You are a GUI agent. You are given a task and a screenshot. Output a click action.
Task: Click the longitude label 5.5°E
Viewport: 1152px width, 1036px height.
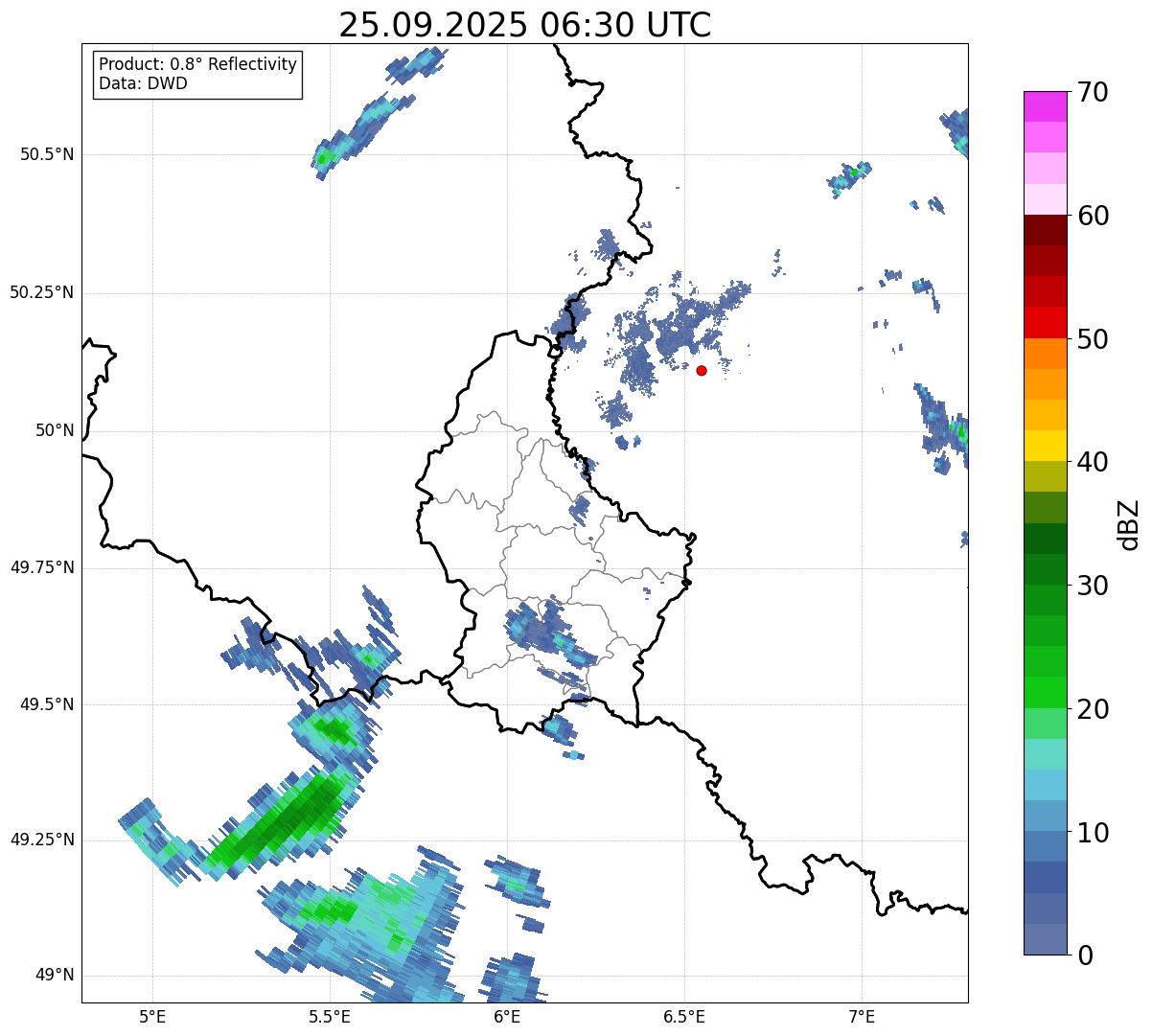(330, 1016)
